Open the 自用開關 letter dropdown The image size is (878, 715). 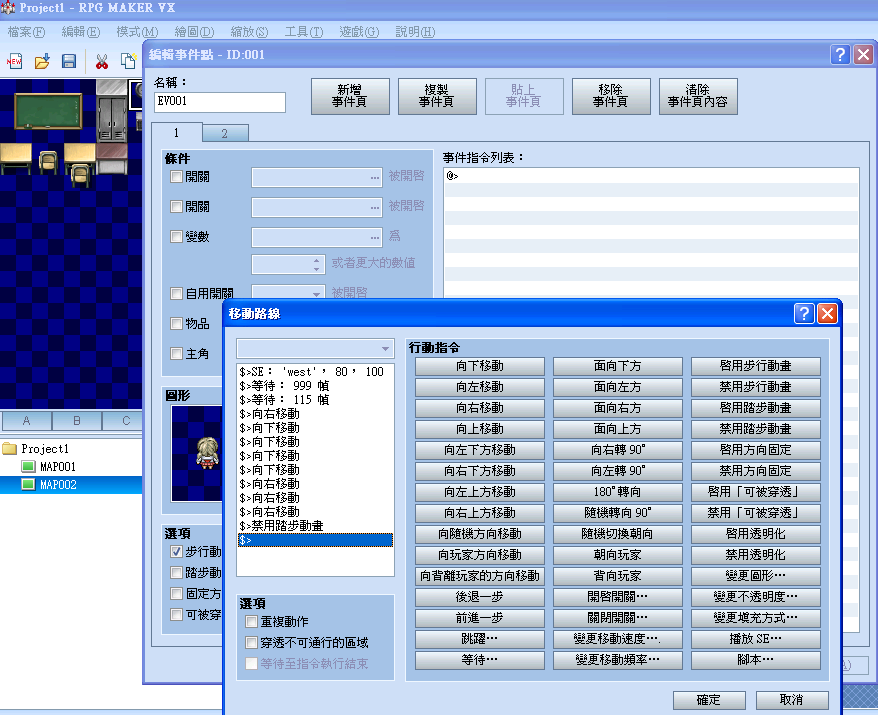tap(288, 293)
